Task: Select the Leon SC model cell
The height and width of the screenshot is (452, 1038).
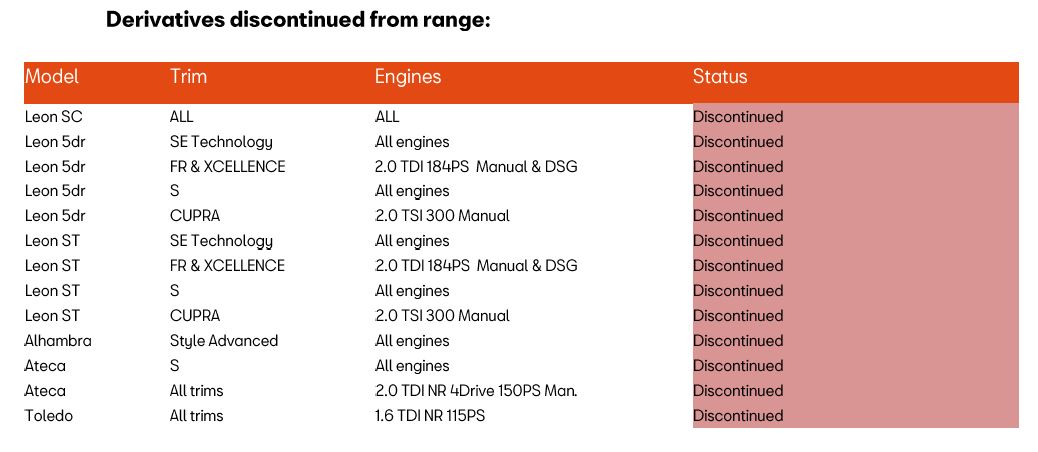Action: click(54, 116)
